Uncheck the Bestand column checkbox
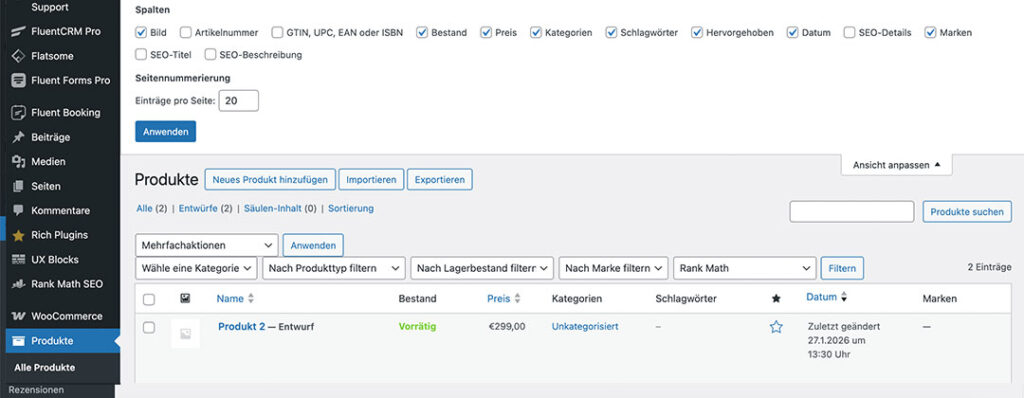 422,32
